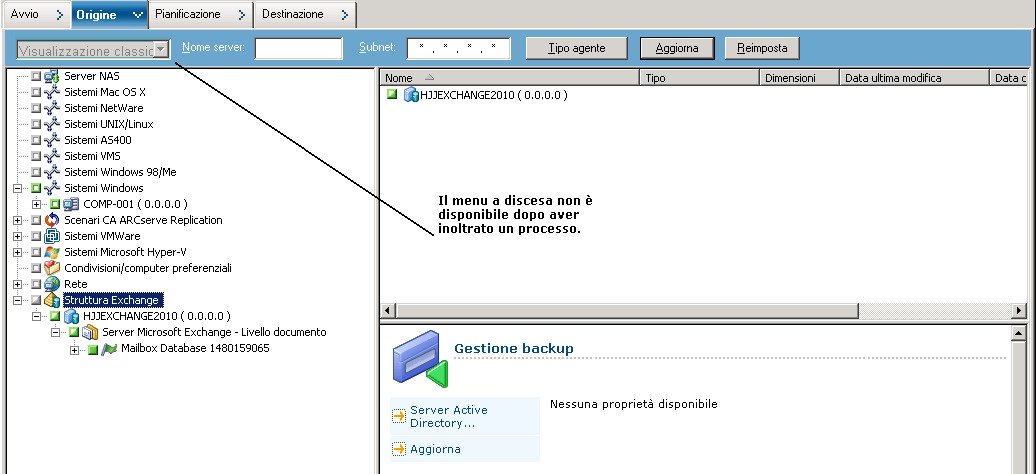
Task: Toggle the COMP-001 selection box
Action: pos(56,204)
